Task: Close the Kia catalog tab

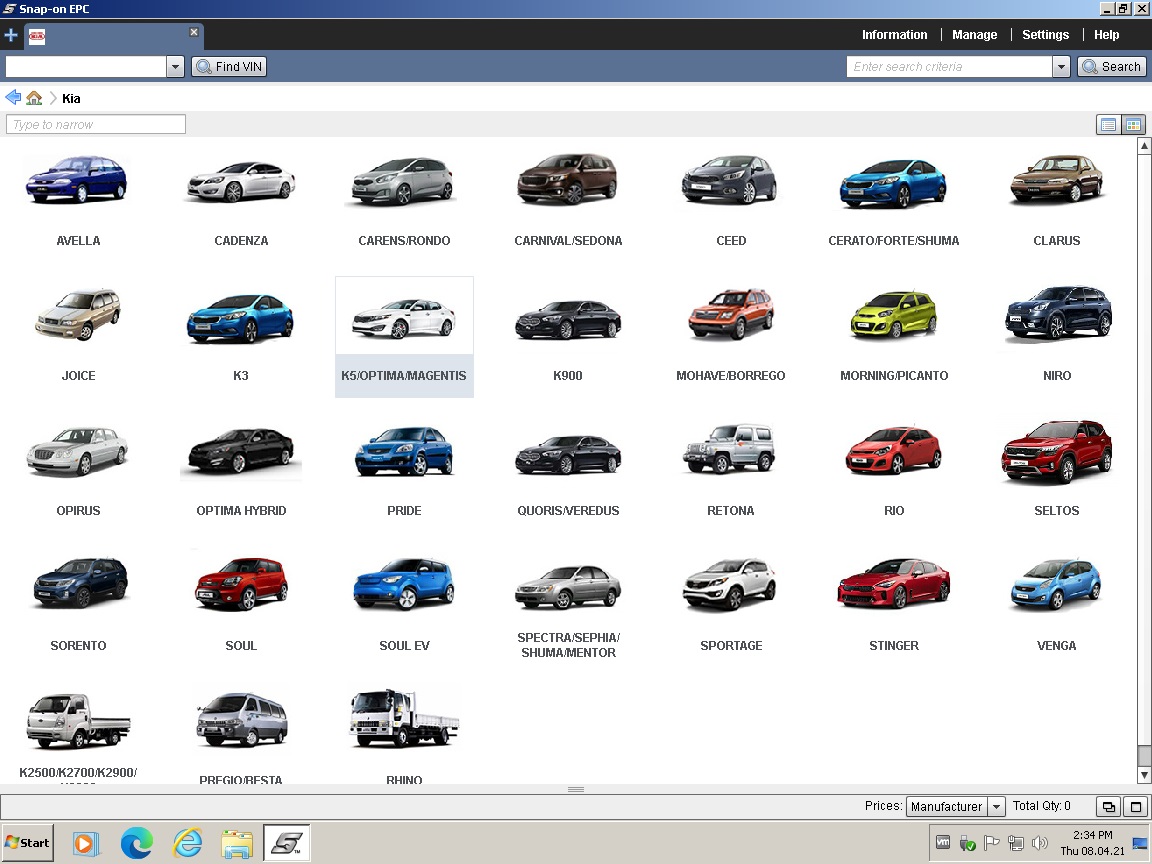Action: [194, 32]
